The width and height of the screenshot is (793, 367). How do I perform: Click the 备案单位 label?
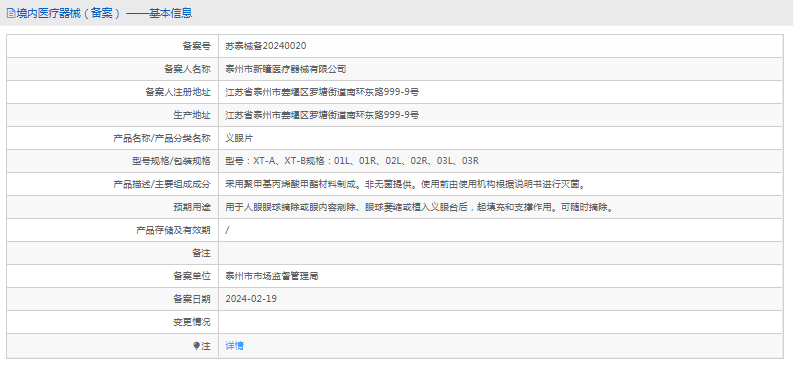pyautogui.click(x=192, y=276)
